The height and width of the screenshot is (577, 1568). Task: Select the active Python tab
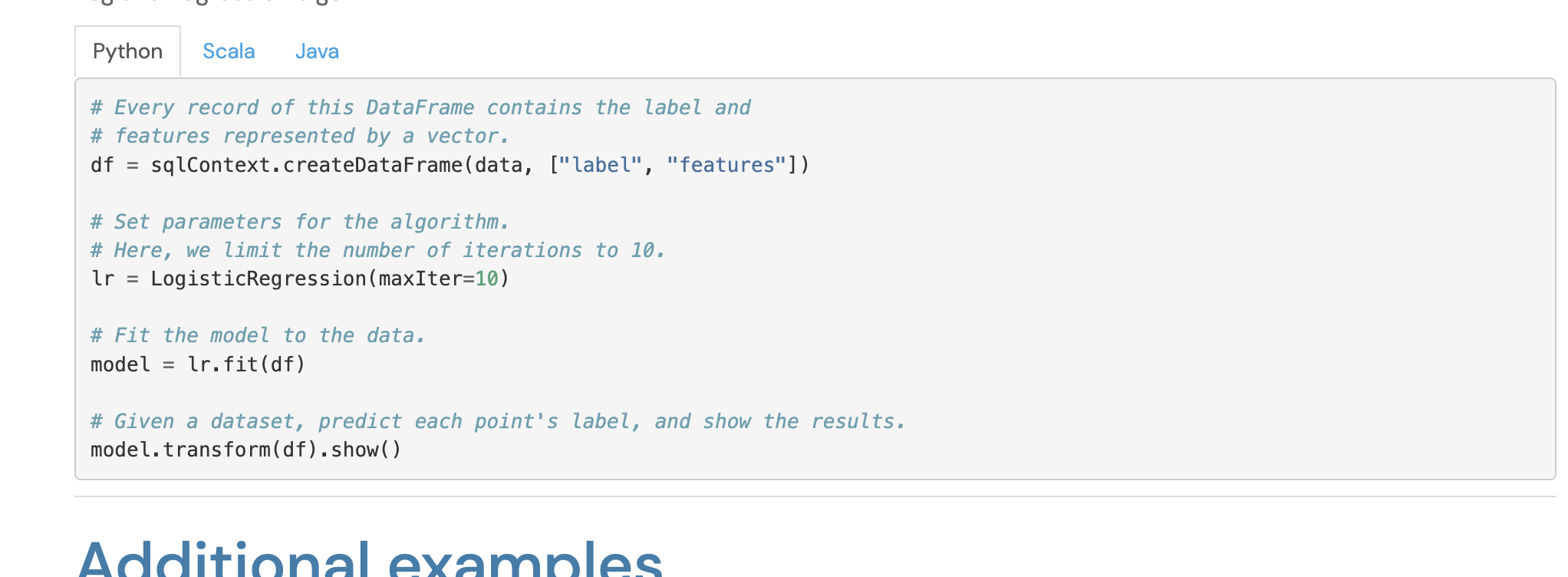[127, 51]
